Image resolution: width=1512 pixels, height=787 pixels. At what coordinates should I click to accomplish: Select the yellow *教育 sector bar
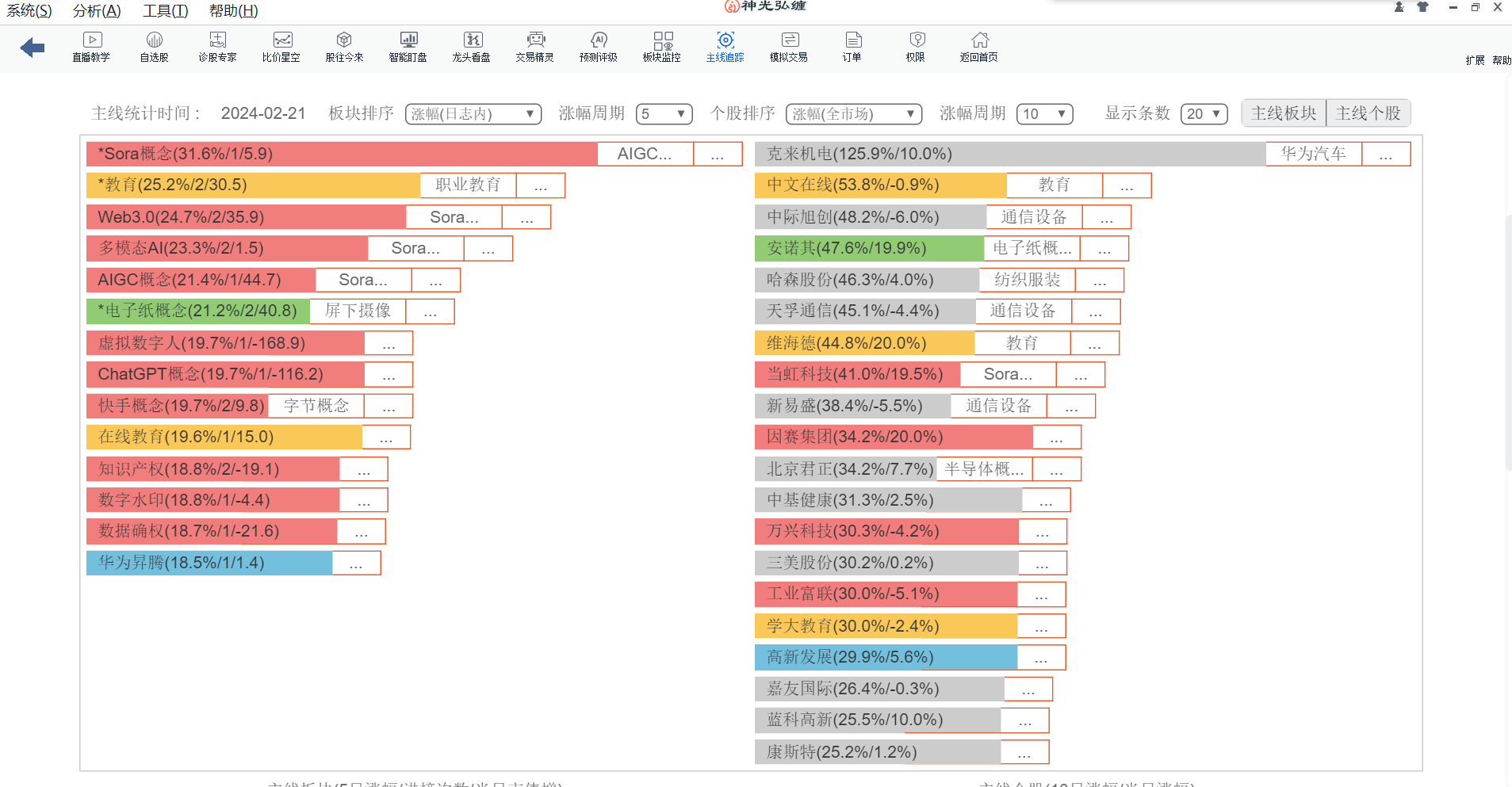(x=253, y=185)
